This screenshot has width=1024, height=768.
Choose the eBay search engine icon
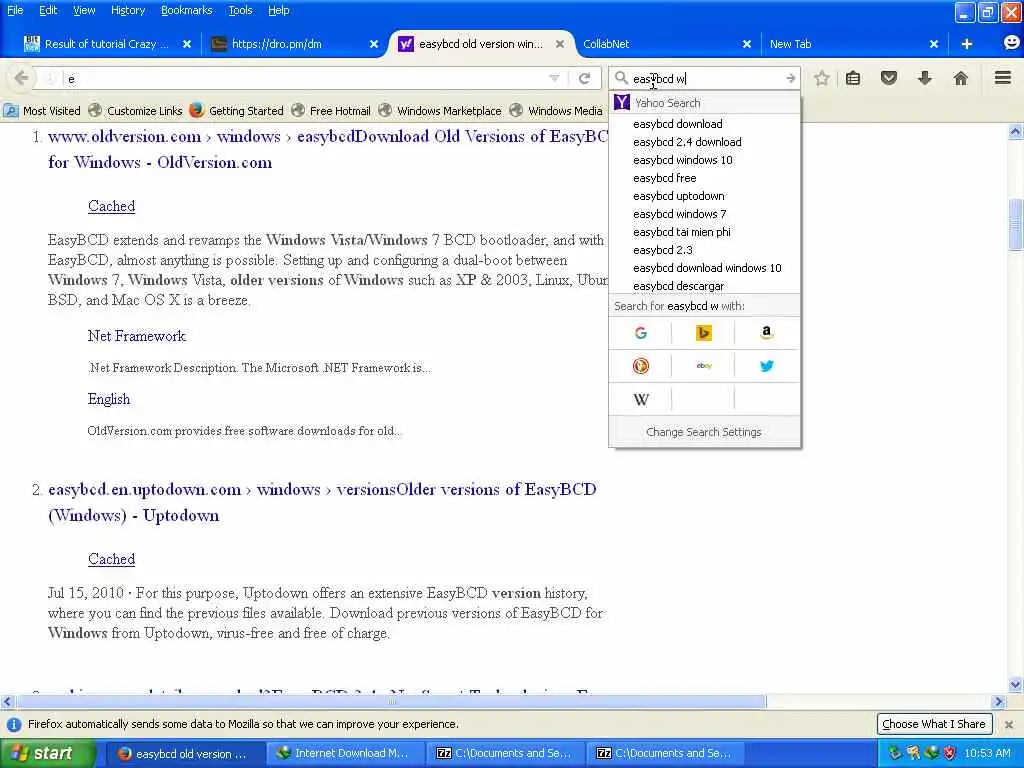click(x=703, y=366)
